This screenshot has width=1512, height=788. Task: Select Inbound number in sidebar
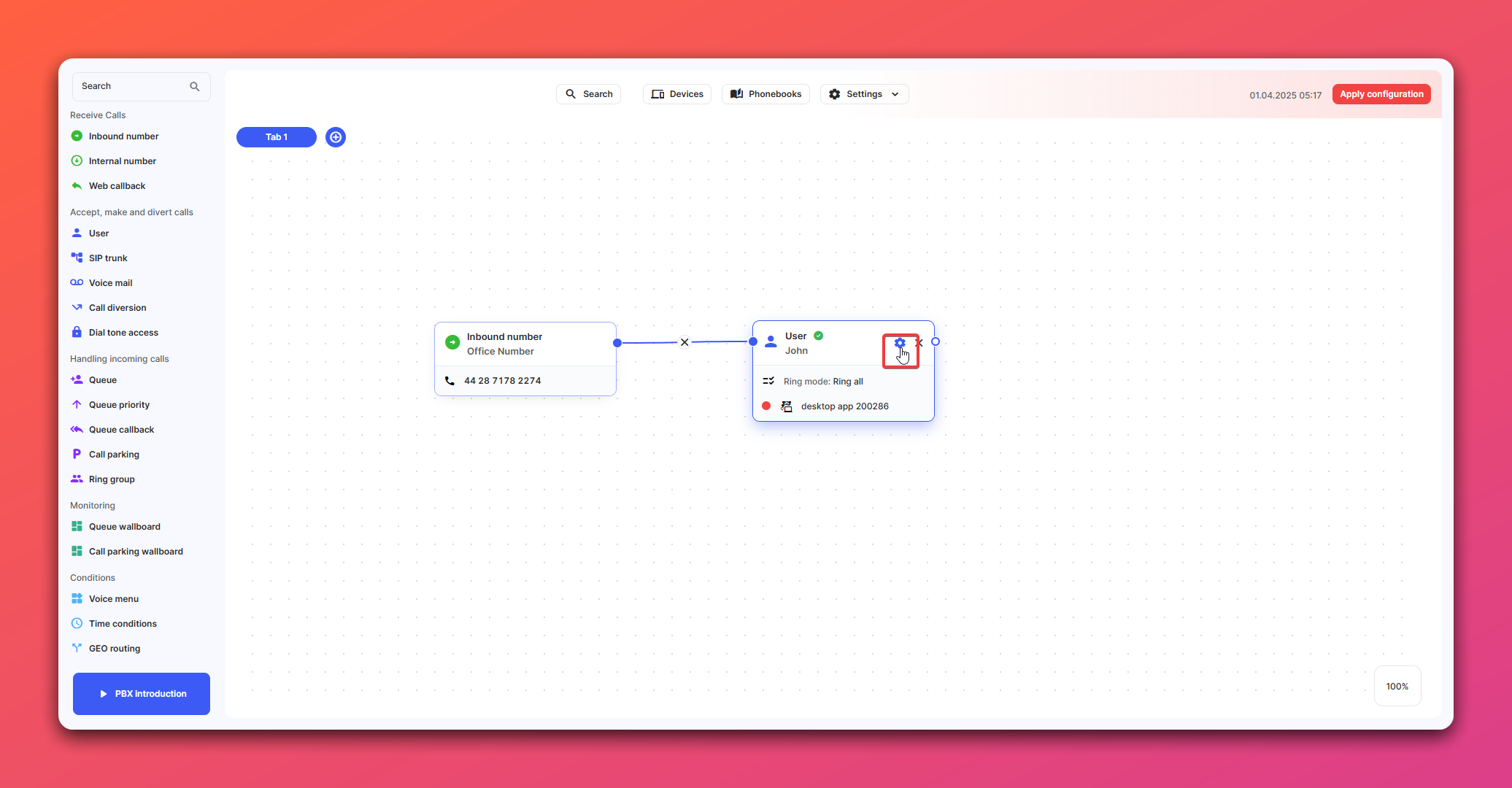tap(123, 136)
